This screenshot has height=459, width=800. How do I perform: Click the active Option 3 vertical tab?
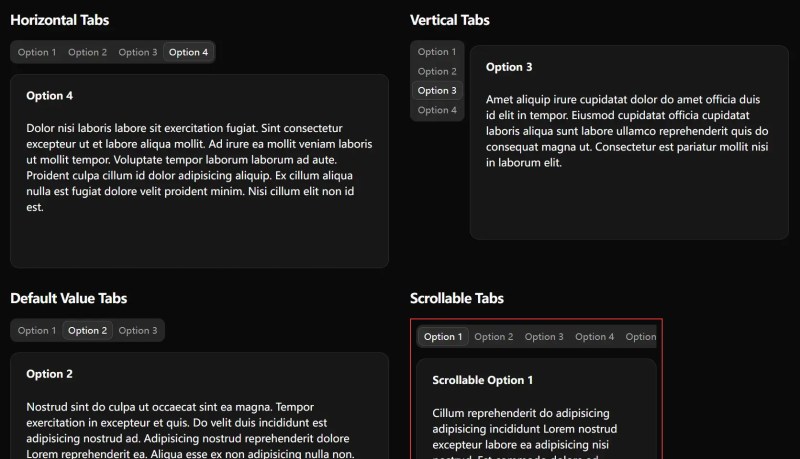[x=437, y=90]
